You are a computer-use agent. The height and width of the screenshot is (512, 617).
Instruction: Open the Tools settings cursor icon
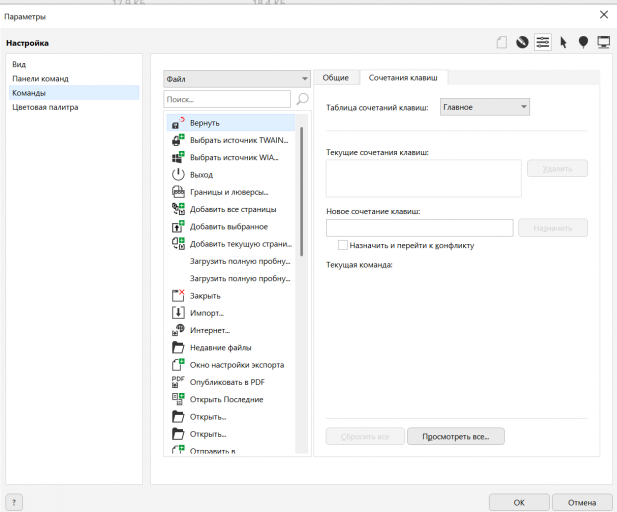(x=563, y=42)
